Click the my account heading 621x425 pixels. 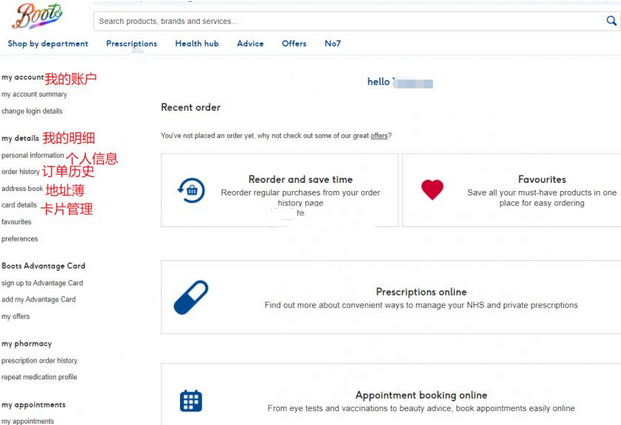point(23,77)
